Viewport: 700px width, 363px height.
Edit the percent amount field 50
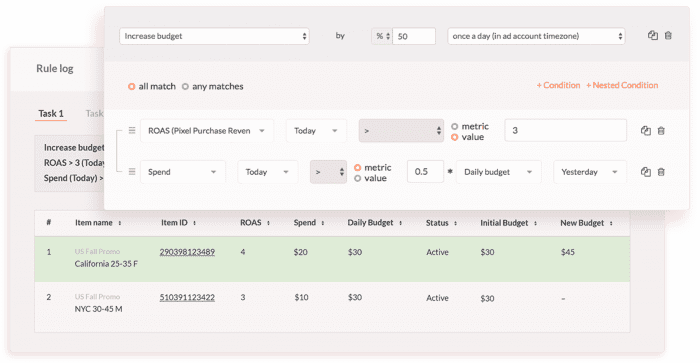(x=414, y=36)
